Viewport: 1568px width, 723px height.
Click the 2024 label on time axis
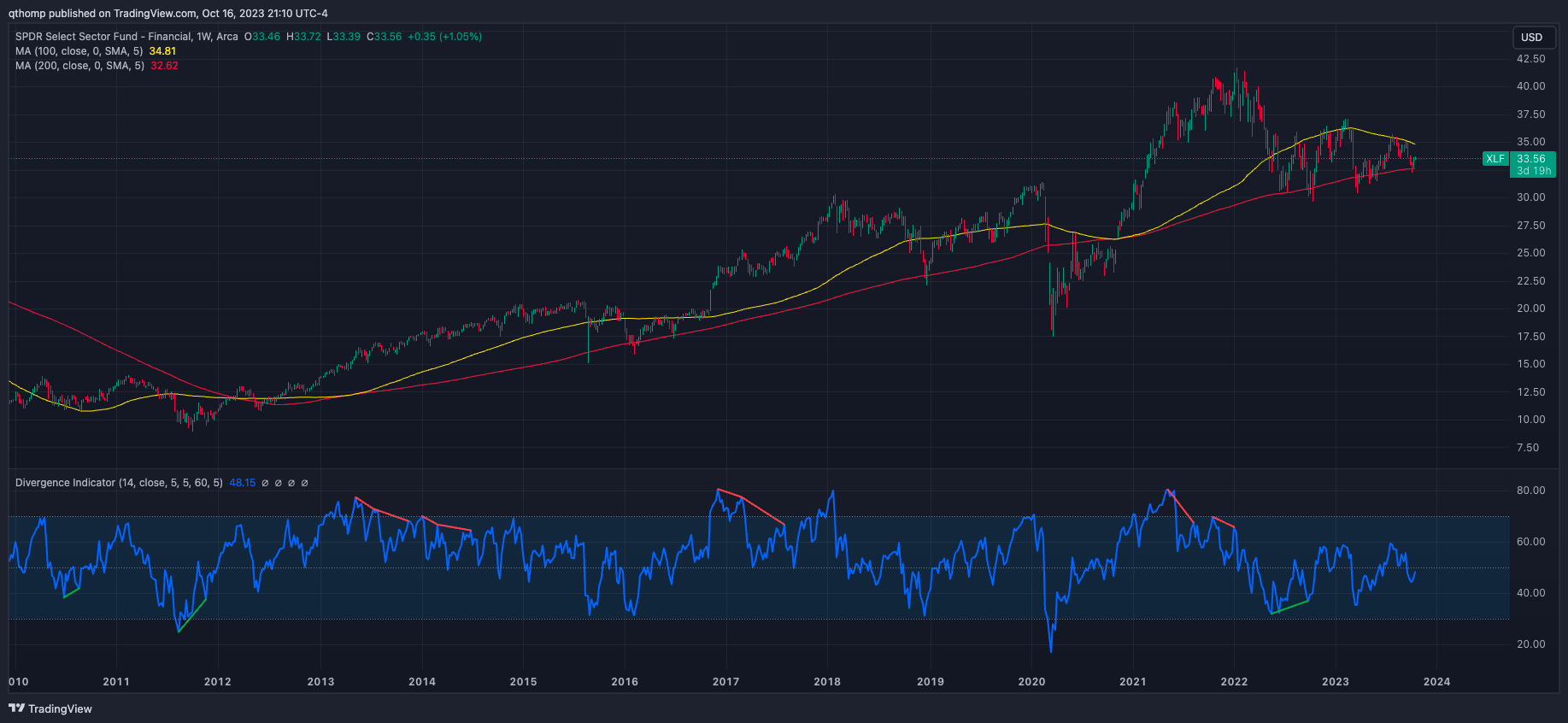click(1436, 681)
